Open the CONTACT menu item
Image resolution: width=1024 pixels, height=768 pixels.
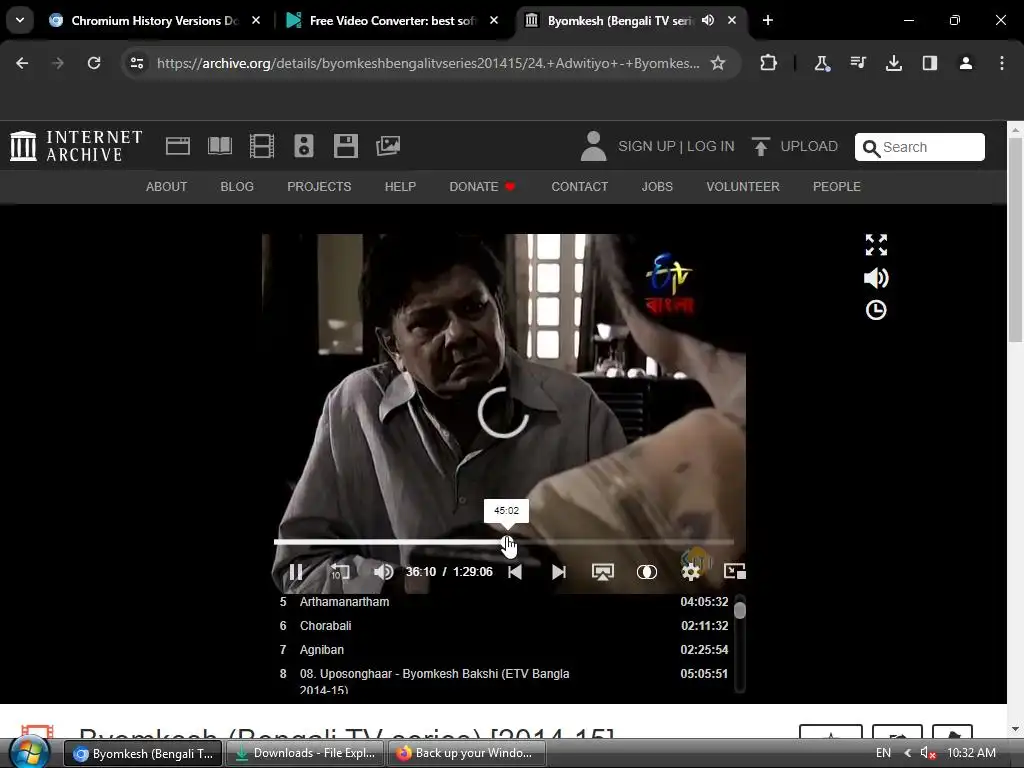pyautogui.click(x=579, y=187)
